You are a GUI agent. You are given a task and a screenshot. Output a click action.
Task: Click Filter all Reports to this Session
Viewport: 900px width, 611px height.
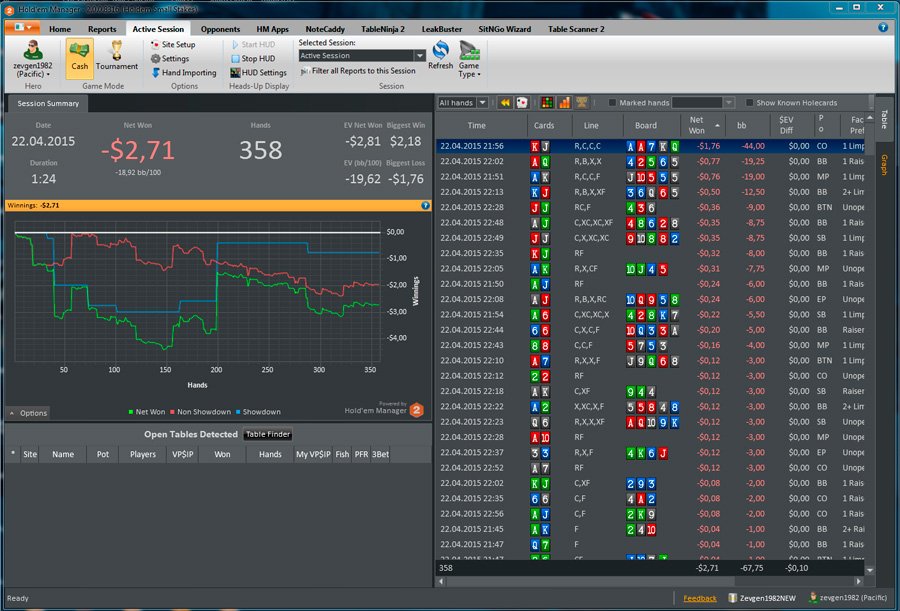pos(358,71)
